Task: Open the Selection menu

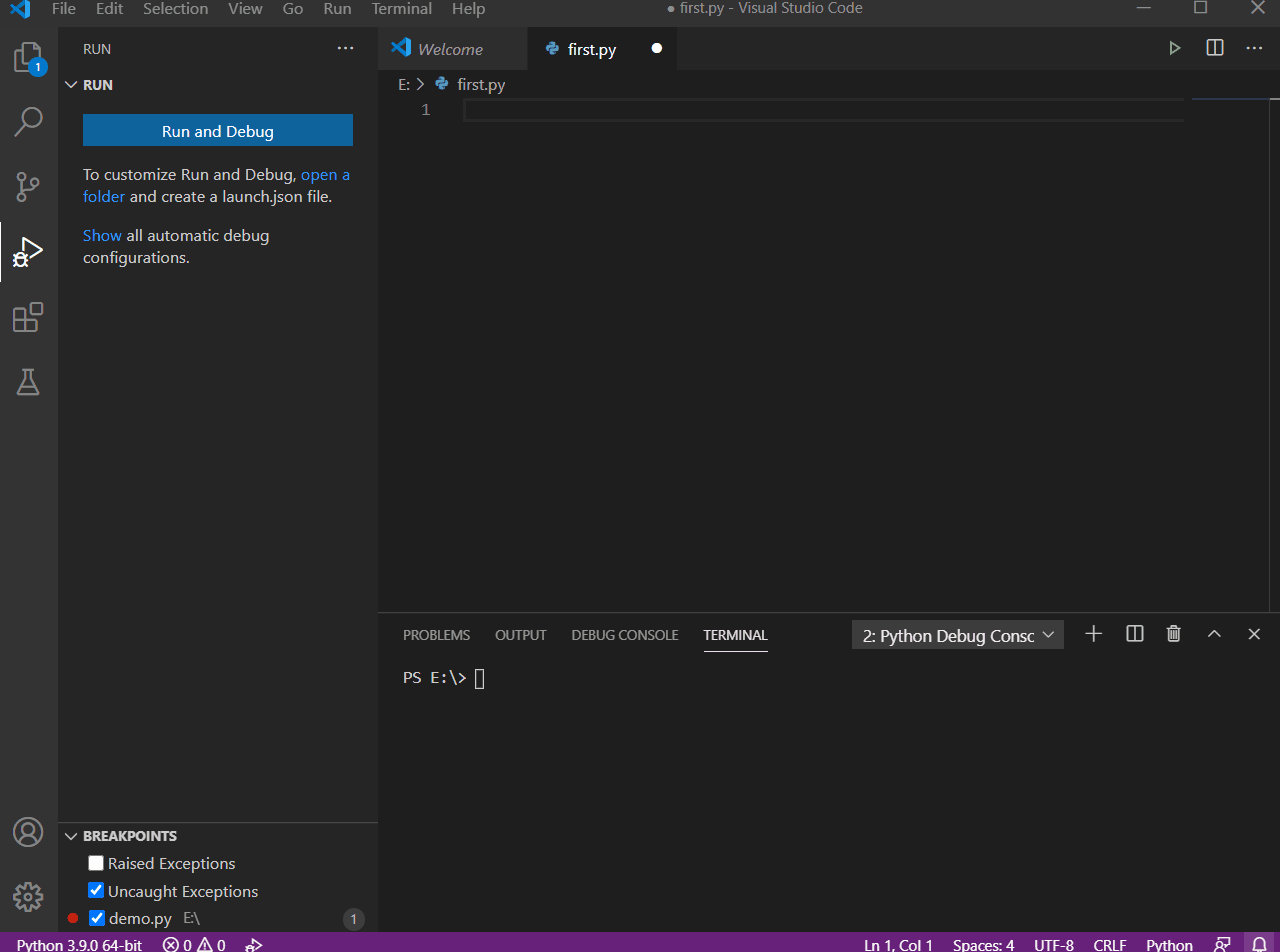Action: coord(175,9)
